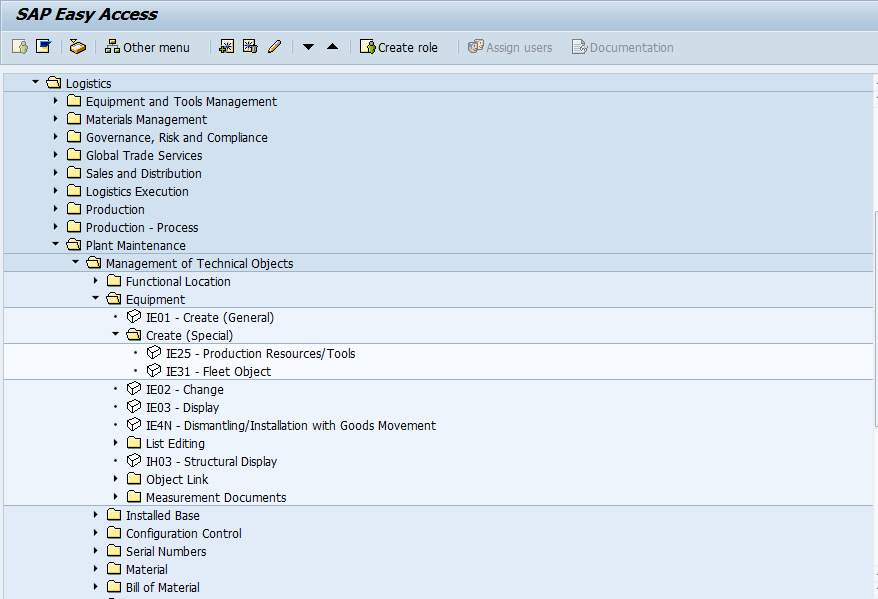
Task: Click the Create role button
Action: click(400, 46)
